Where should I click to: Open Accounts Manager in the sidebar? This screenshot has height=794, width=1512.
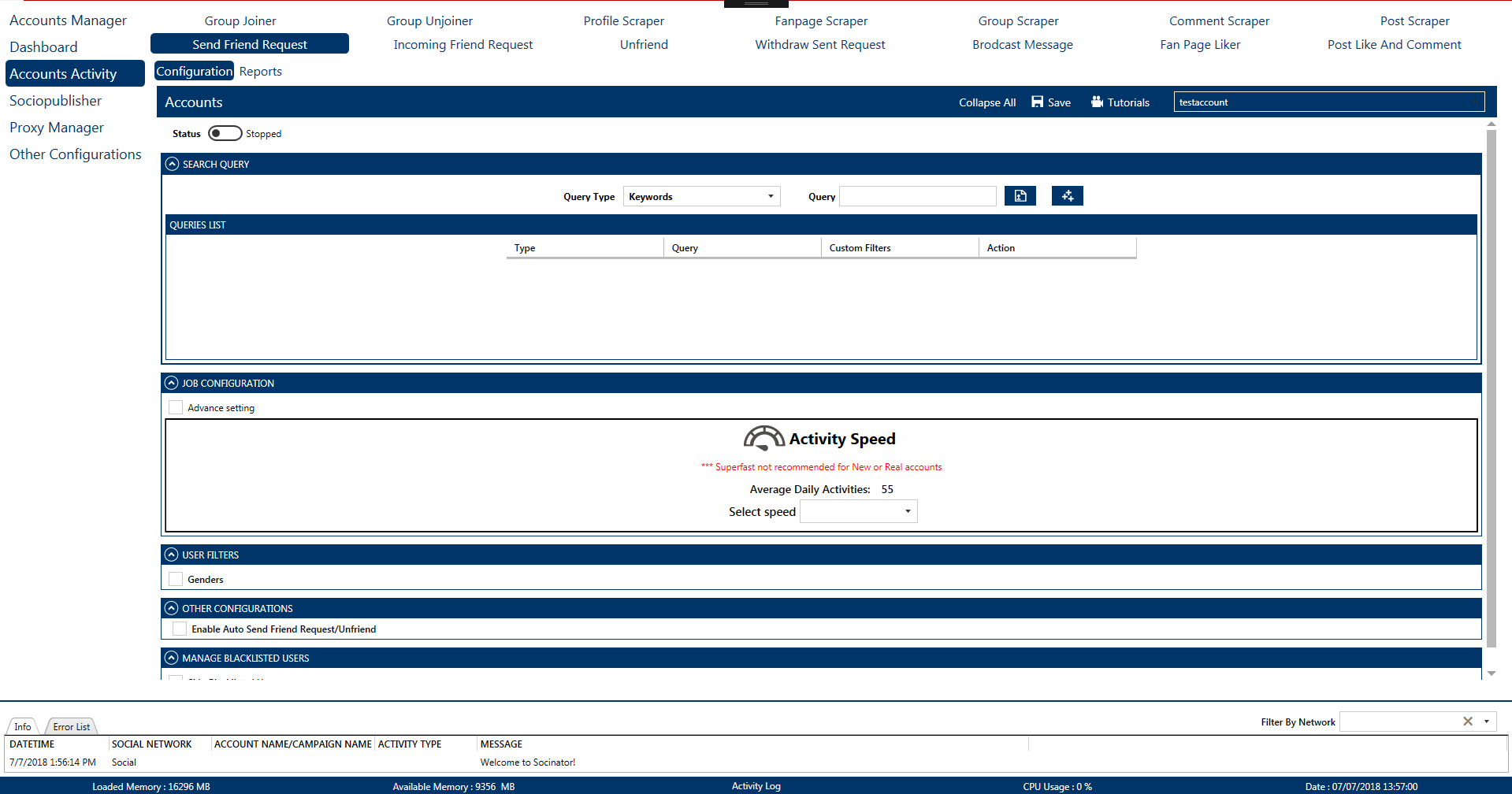point(68,20)
